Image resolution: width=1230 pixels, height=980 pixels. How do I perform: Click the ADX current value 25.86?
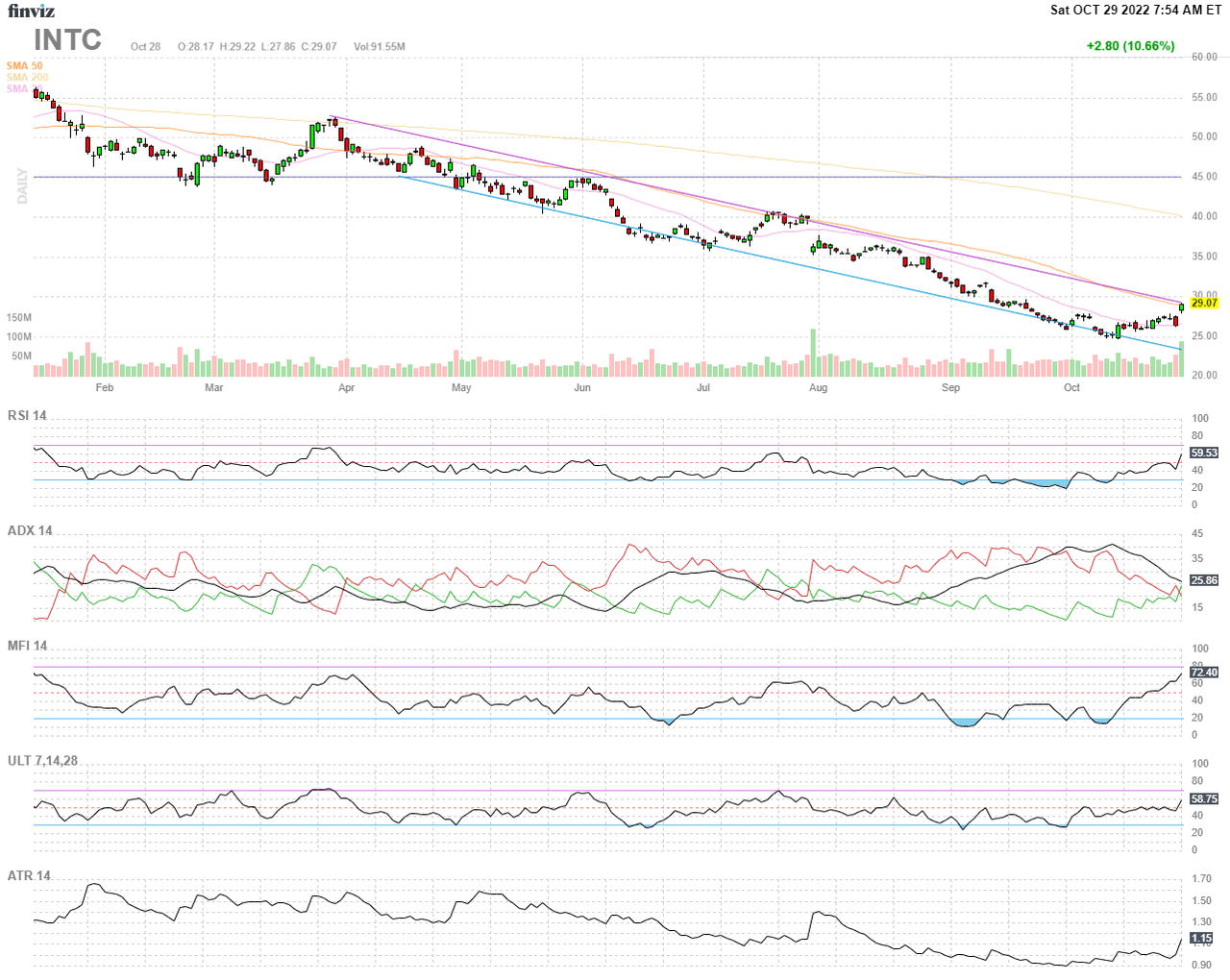pos(1204,580)
